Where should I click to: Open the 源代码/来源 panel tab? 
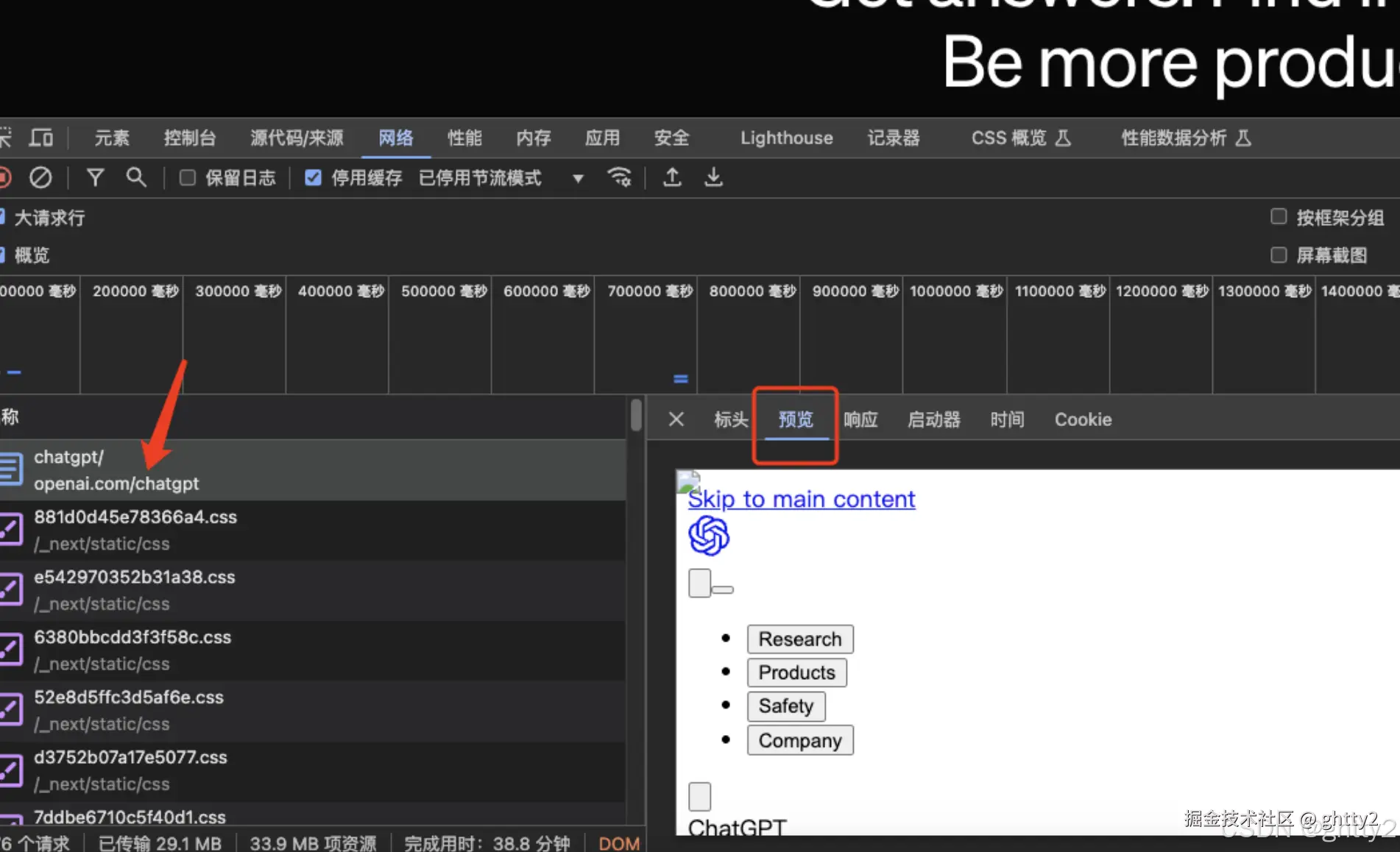click(x=297, y=138)
